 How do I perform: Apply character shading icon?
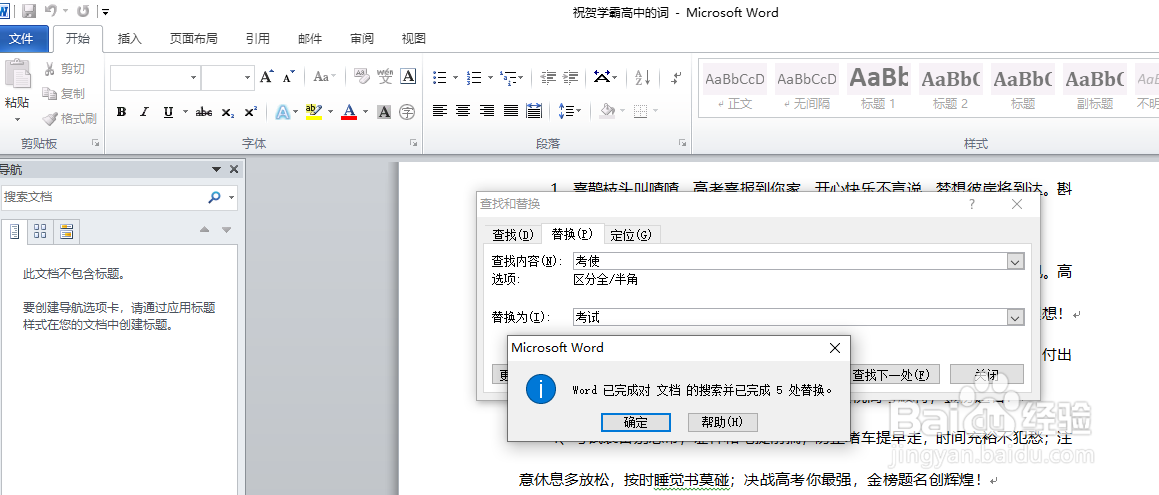[x=384, y=112]
